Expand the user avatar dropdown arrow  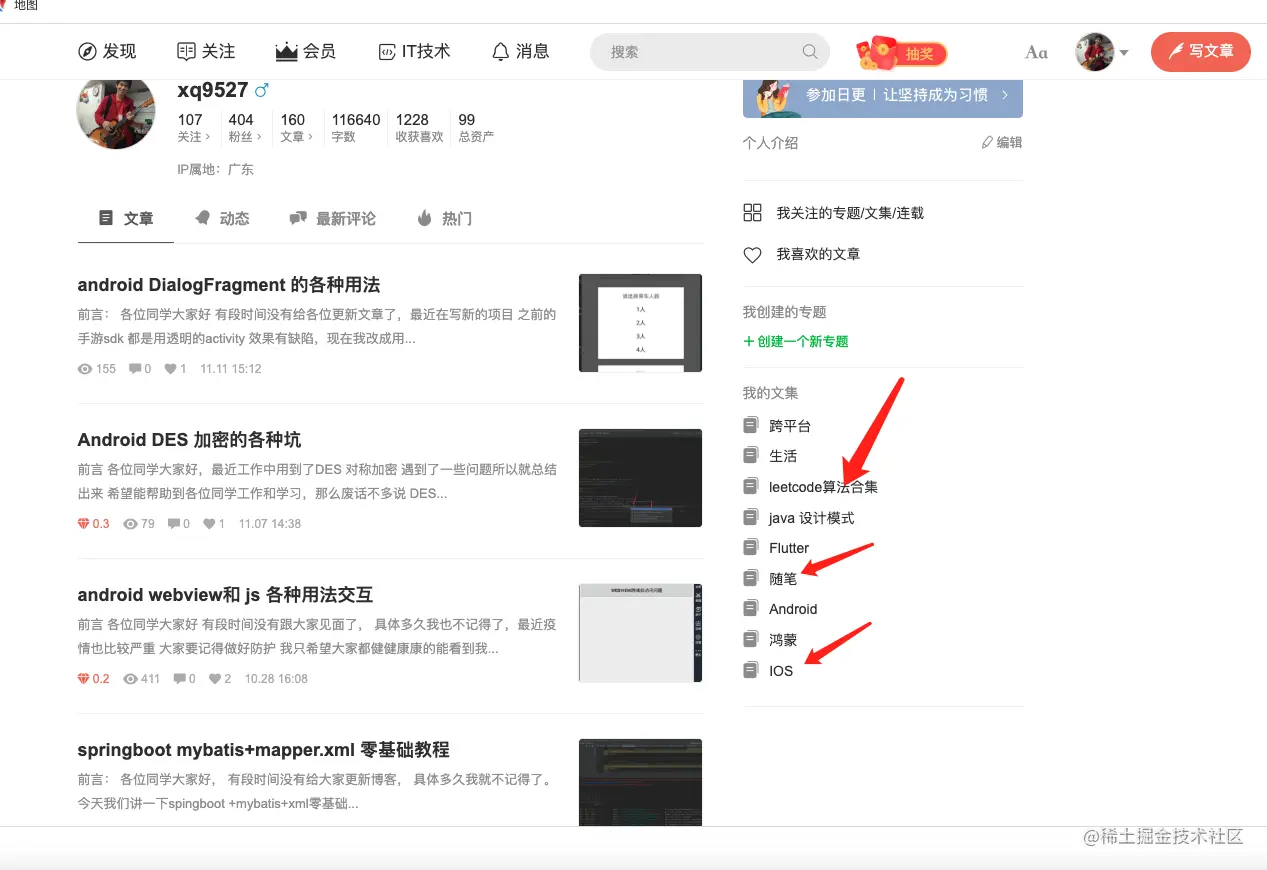tap(1124, 53)
